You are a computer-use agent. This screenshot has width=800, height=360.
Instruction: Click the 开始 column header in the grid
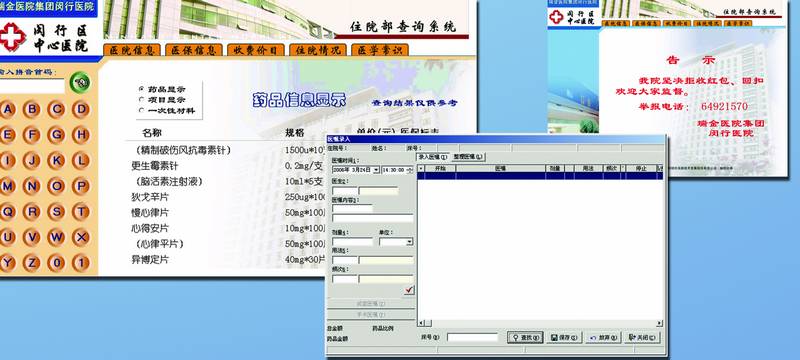[440, 168]
